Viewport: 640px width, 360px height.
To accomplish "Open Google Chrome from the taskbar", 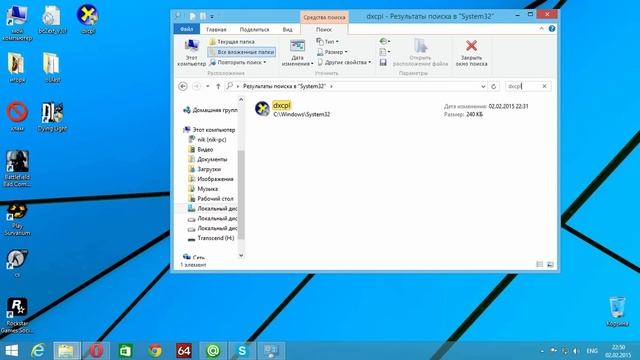I will pyautogui.click(x=155, y=351).
